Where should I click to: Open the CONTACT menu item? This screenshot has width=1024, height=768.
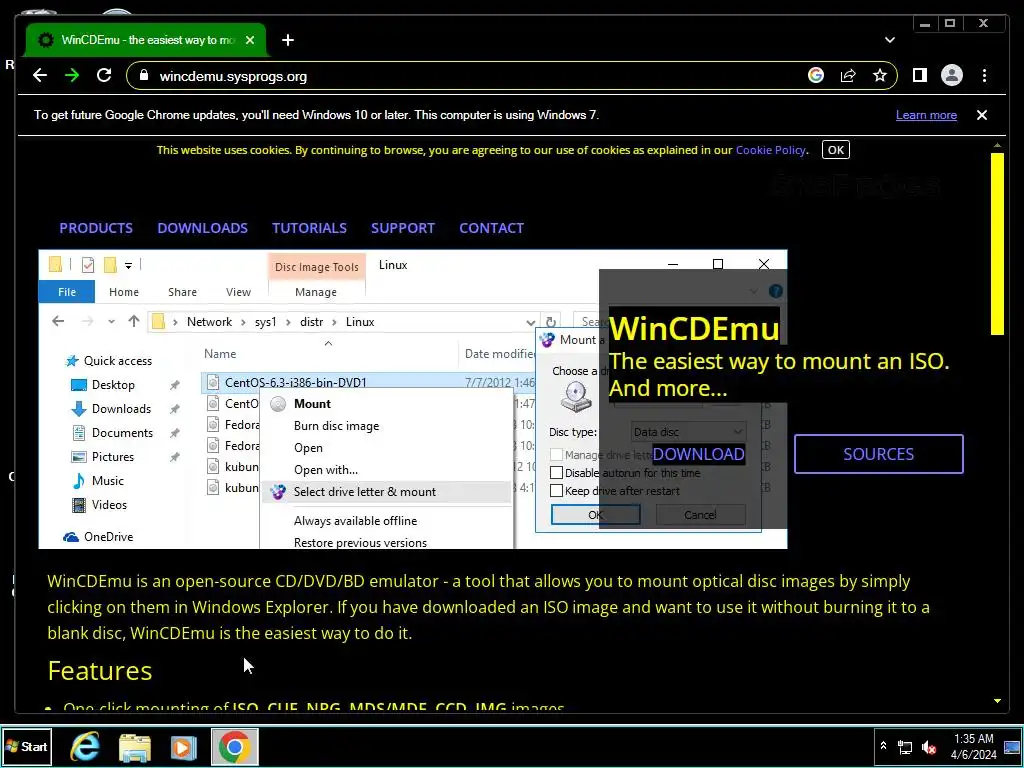tap(491, 228)
